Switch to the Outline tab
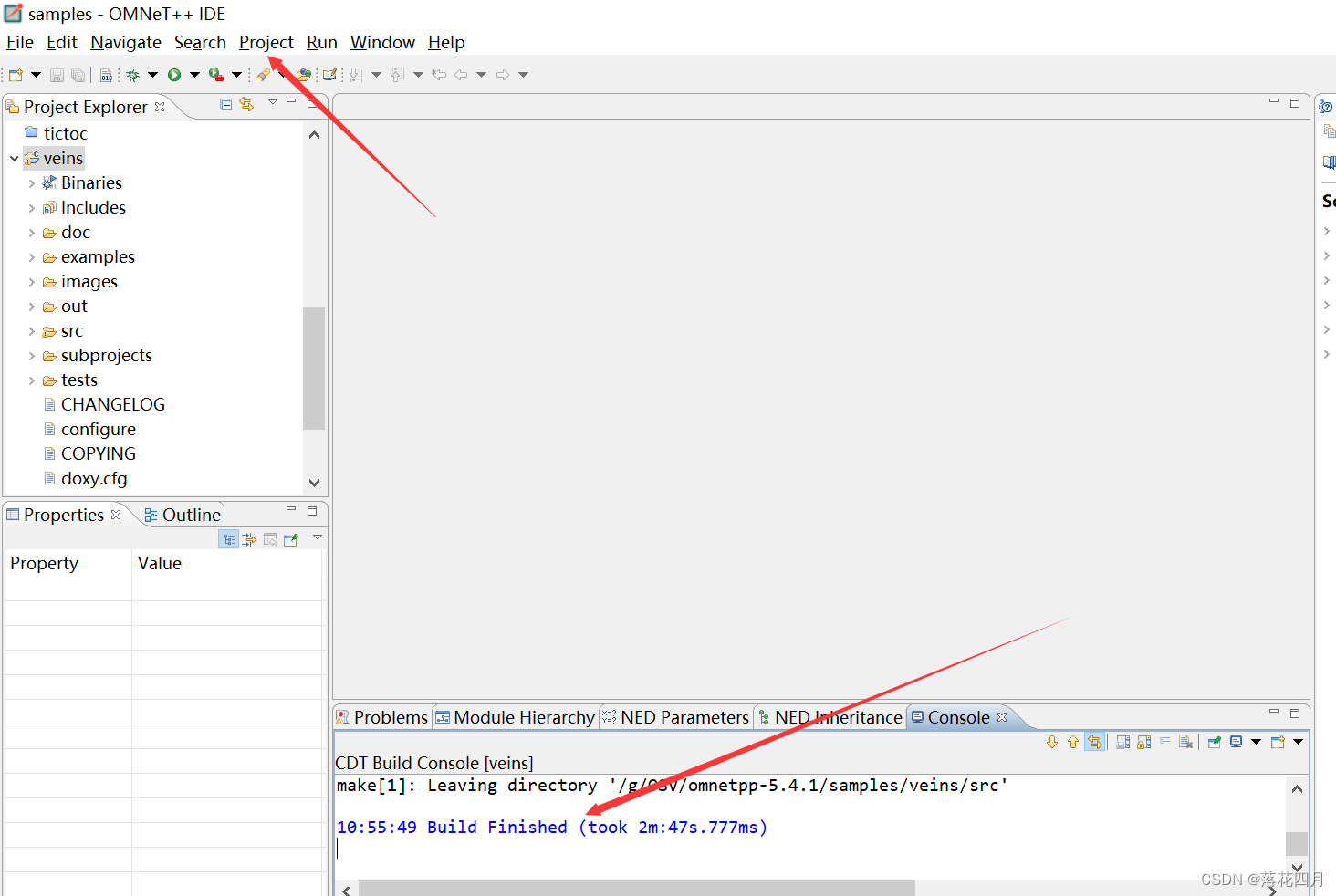This screenshot has height=896, width=1336. click(183, 515)
